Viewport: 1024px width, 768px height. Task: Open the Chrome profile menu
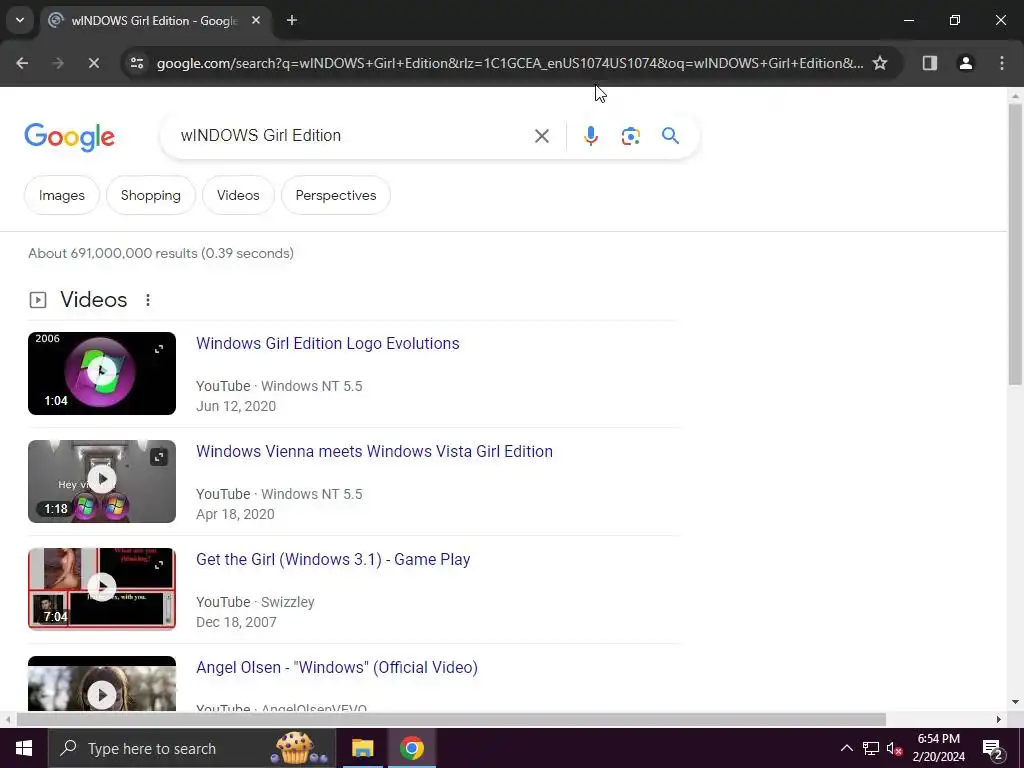pos(966,63)
